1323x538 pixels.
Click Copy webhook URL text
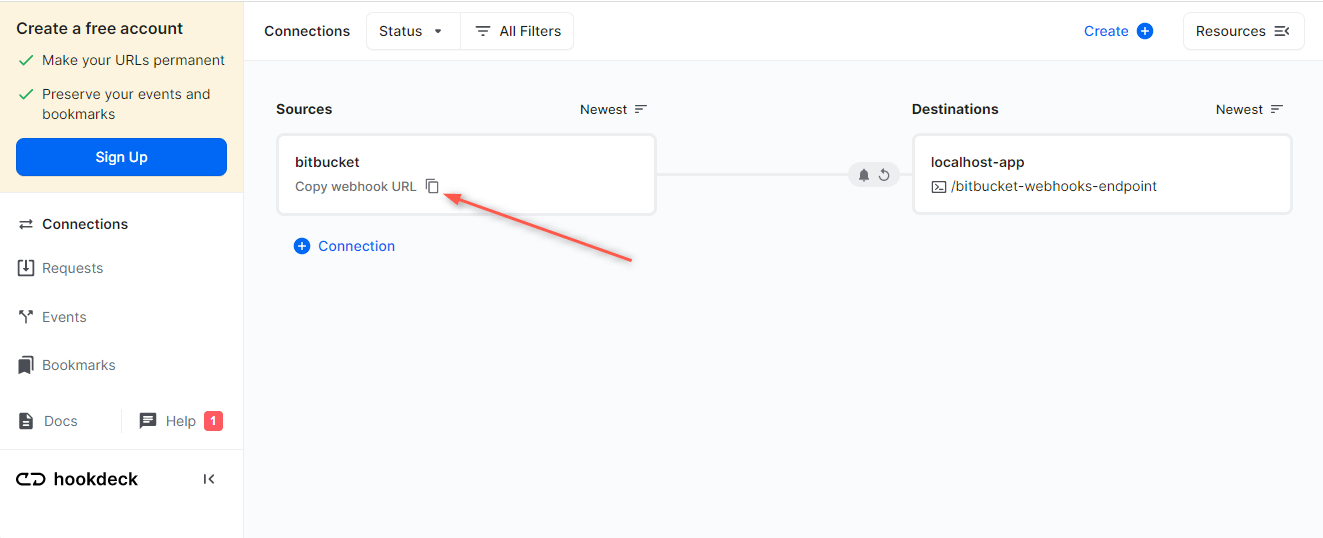(x=355, y=186)
